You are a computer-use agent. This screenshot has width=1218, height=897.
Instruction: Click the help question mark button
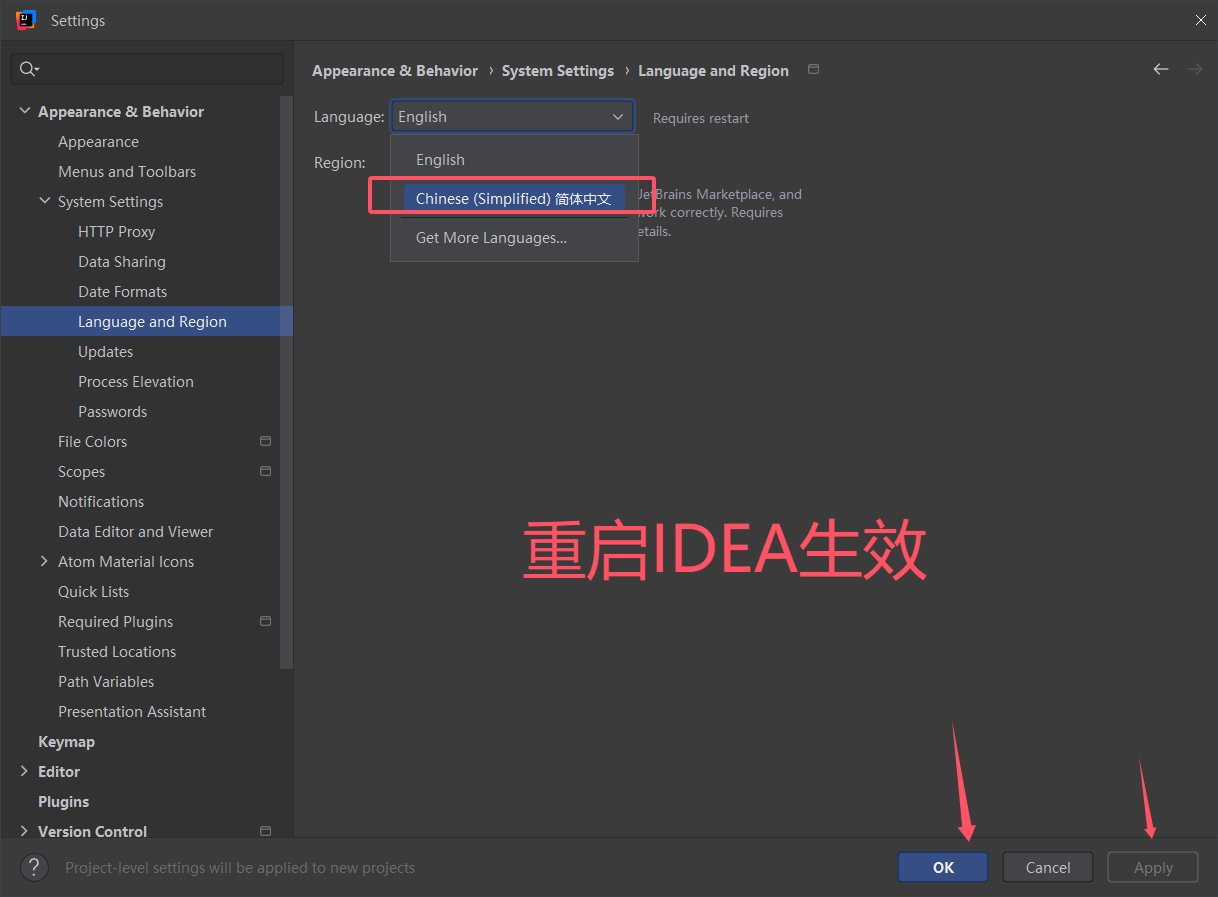click(x=34, y=867)
